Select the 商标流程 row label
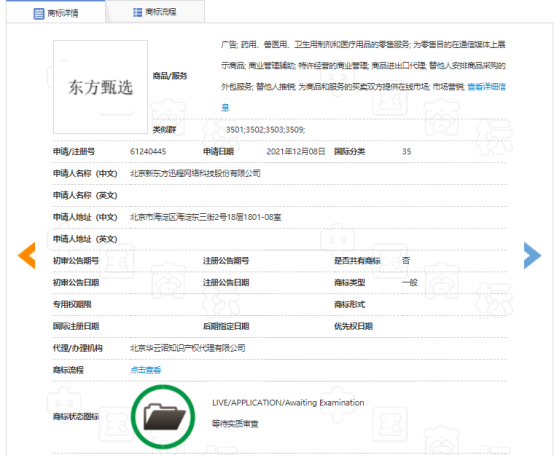 point(68,370)
